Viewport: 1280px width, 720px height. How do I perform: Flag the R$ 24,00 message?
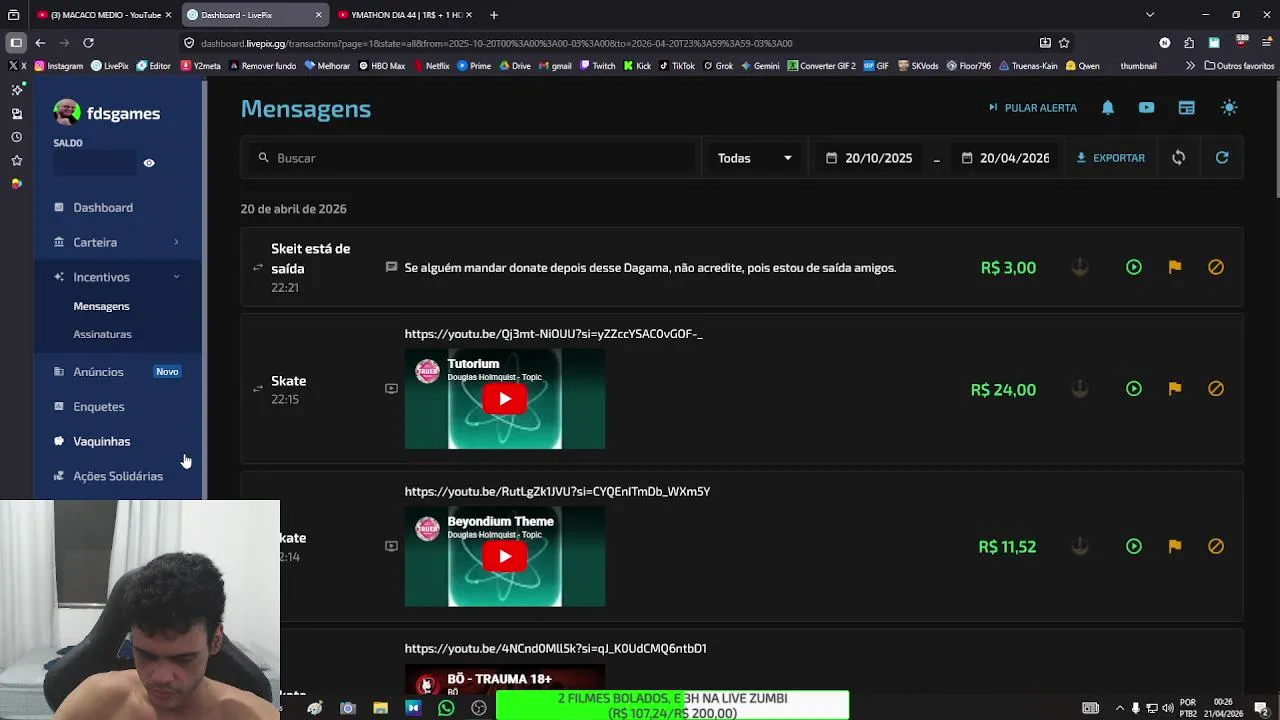pyautogui.click(x=1175, y=389)
